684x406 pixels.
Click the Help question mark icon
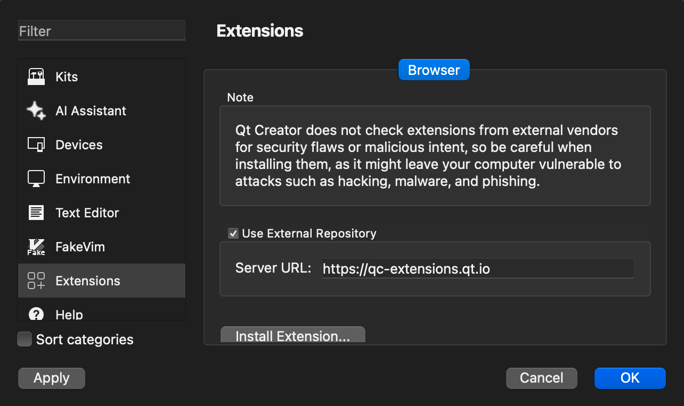[36, 314]
